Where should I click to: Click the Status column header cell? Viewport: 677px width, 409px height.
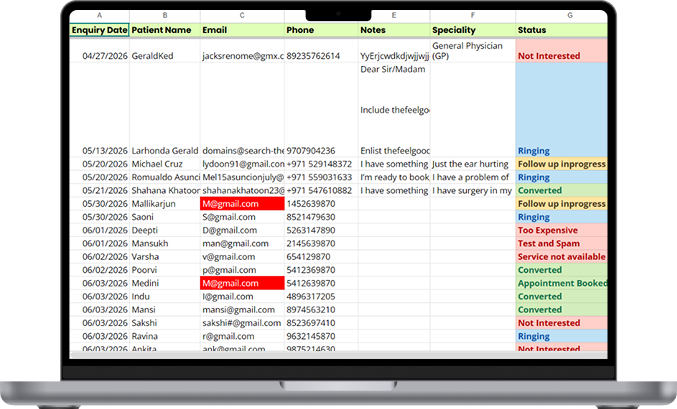pos(561,30)
